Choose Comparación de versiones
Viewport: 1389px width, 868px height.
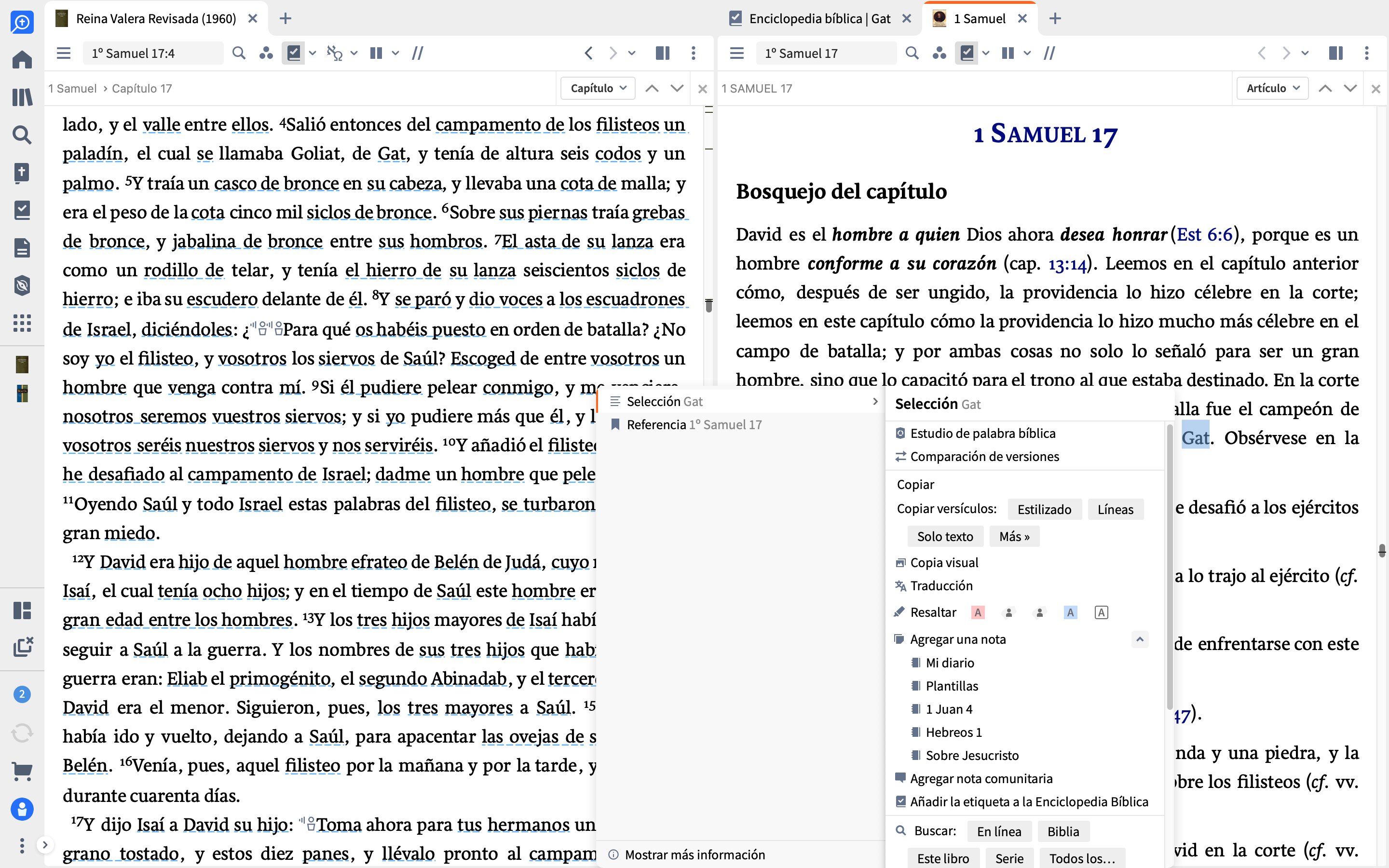[x=984, y=456]
